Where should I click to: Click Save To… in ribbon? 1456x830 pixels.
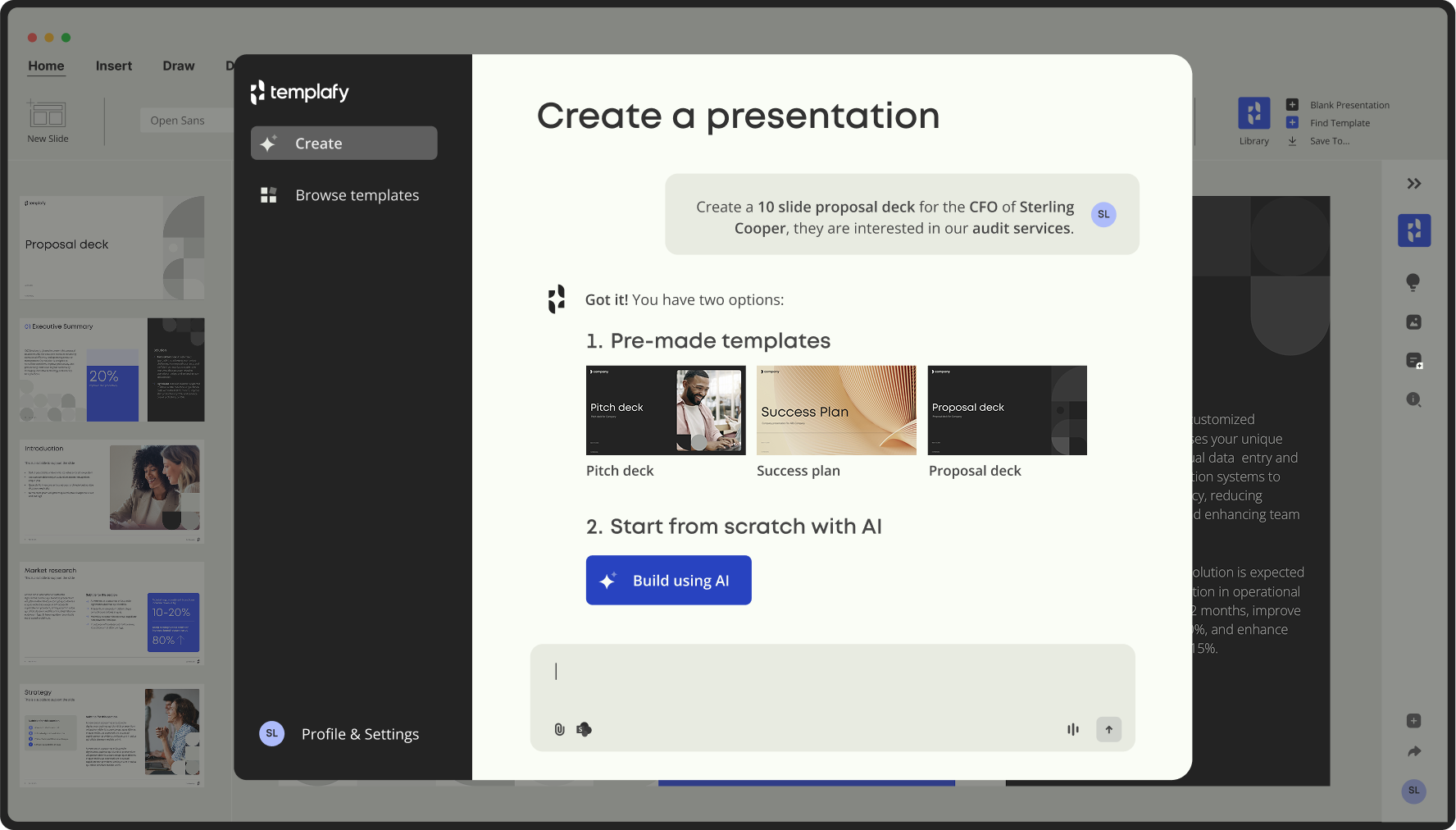[x=1318, y=141]
